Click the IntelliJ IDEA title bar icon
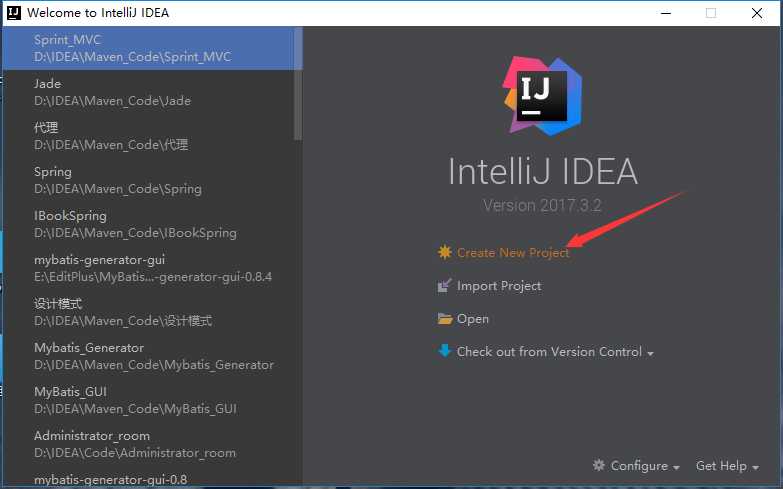 [14, 12]
